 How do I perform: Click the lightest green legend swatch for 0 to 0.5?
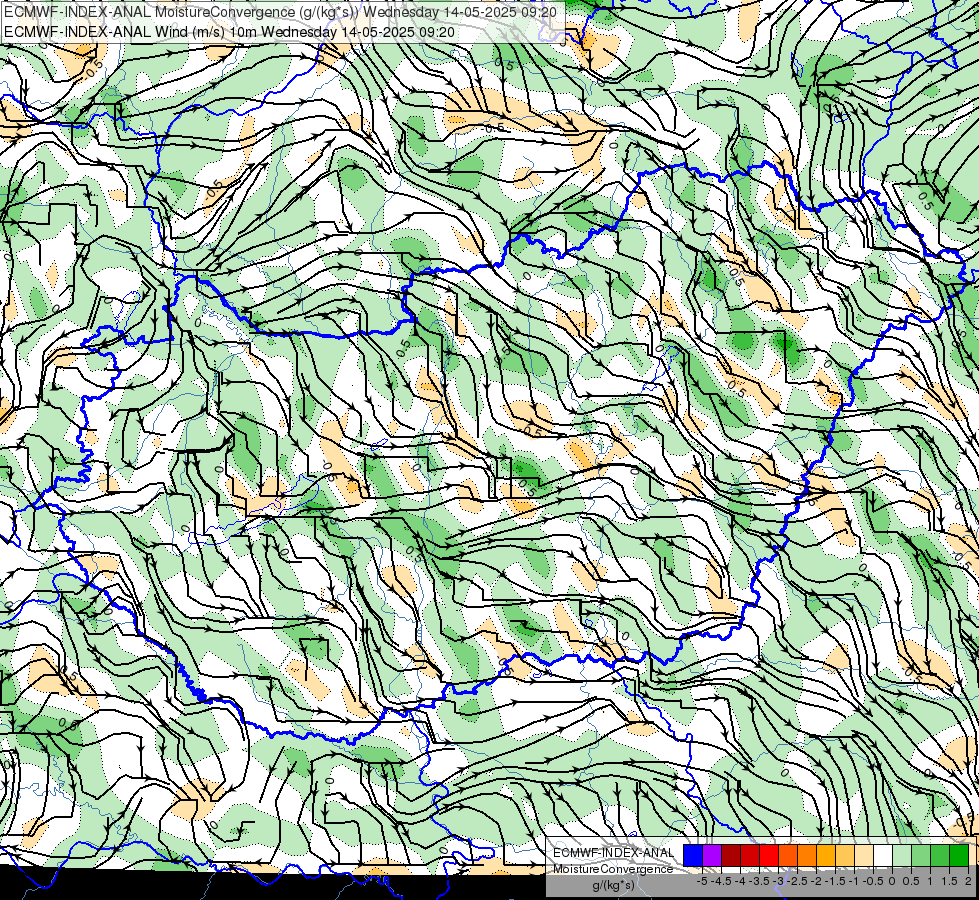click(902, 855)
